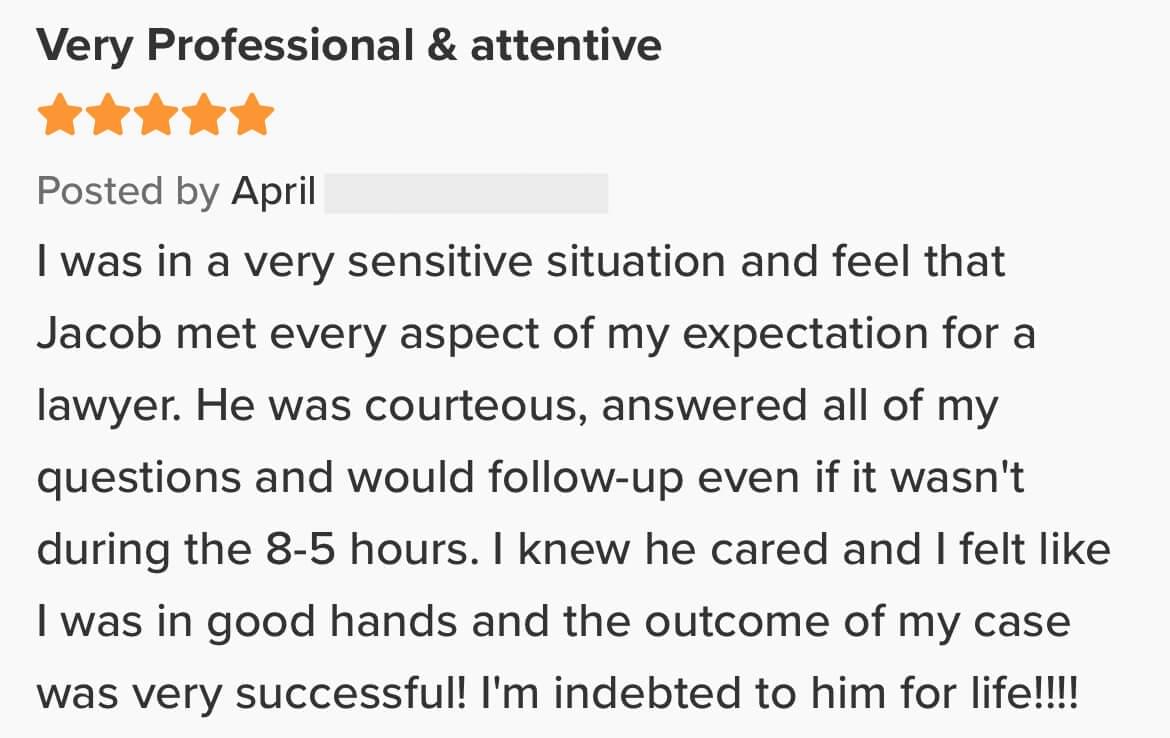Click the review title "Very Professional & attentive"
The image size is (1170, 738).
click(x=349, y=46)
